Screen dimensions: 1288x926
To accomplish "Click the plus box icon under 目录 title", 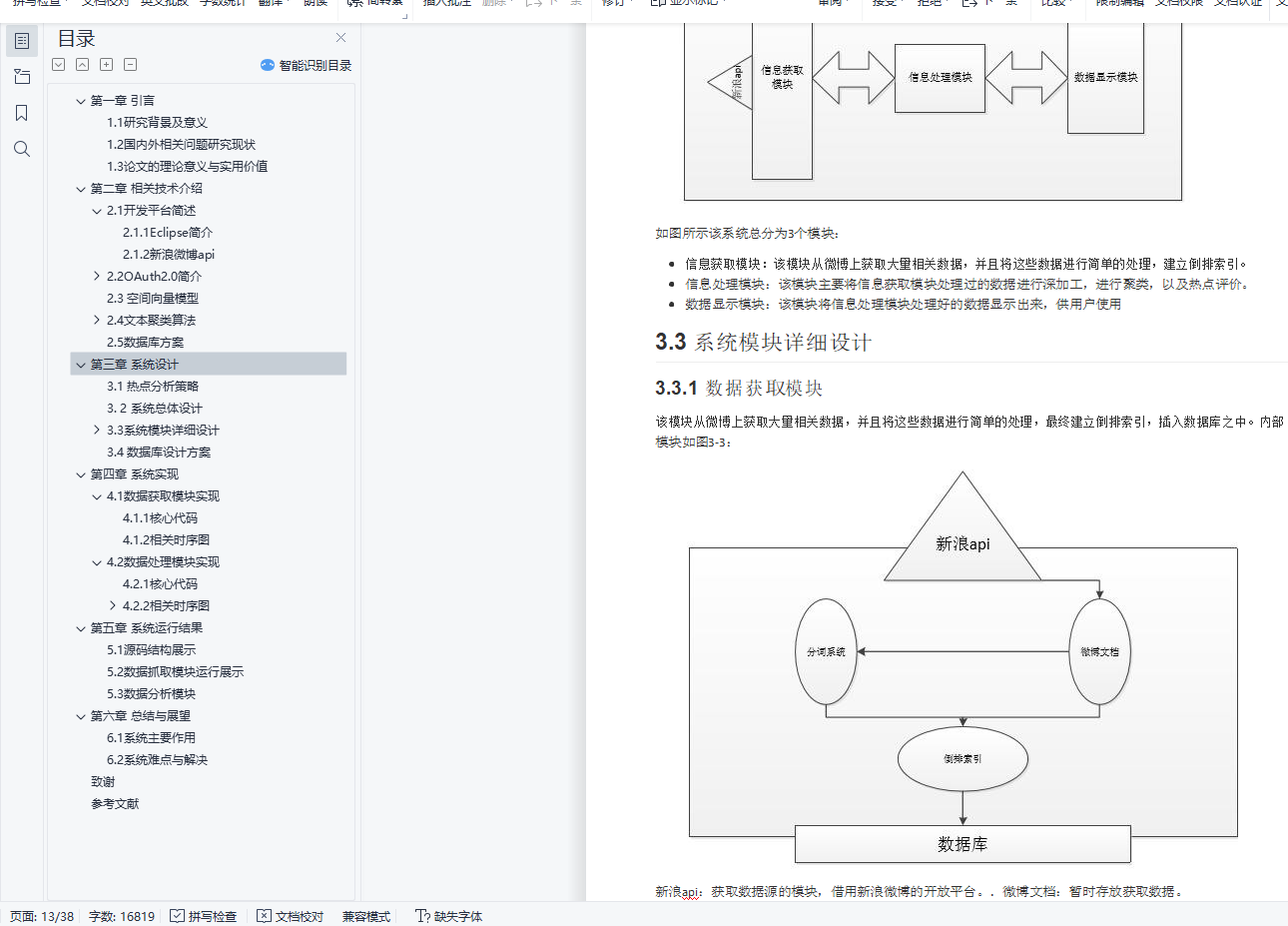I will [x=106, y=65].
